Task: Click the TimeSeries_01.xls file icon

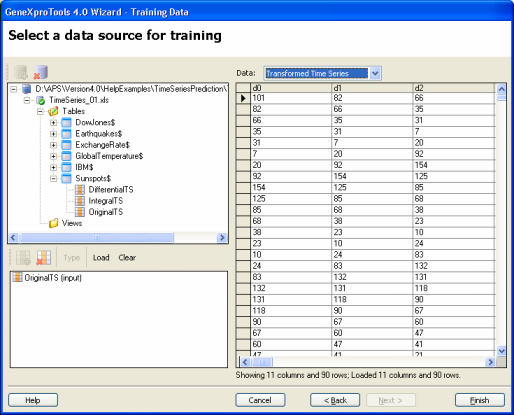Action: point(40,100)
